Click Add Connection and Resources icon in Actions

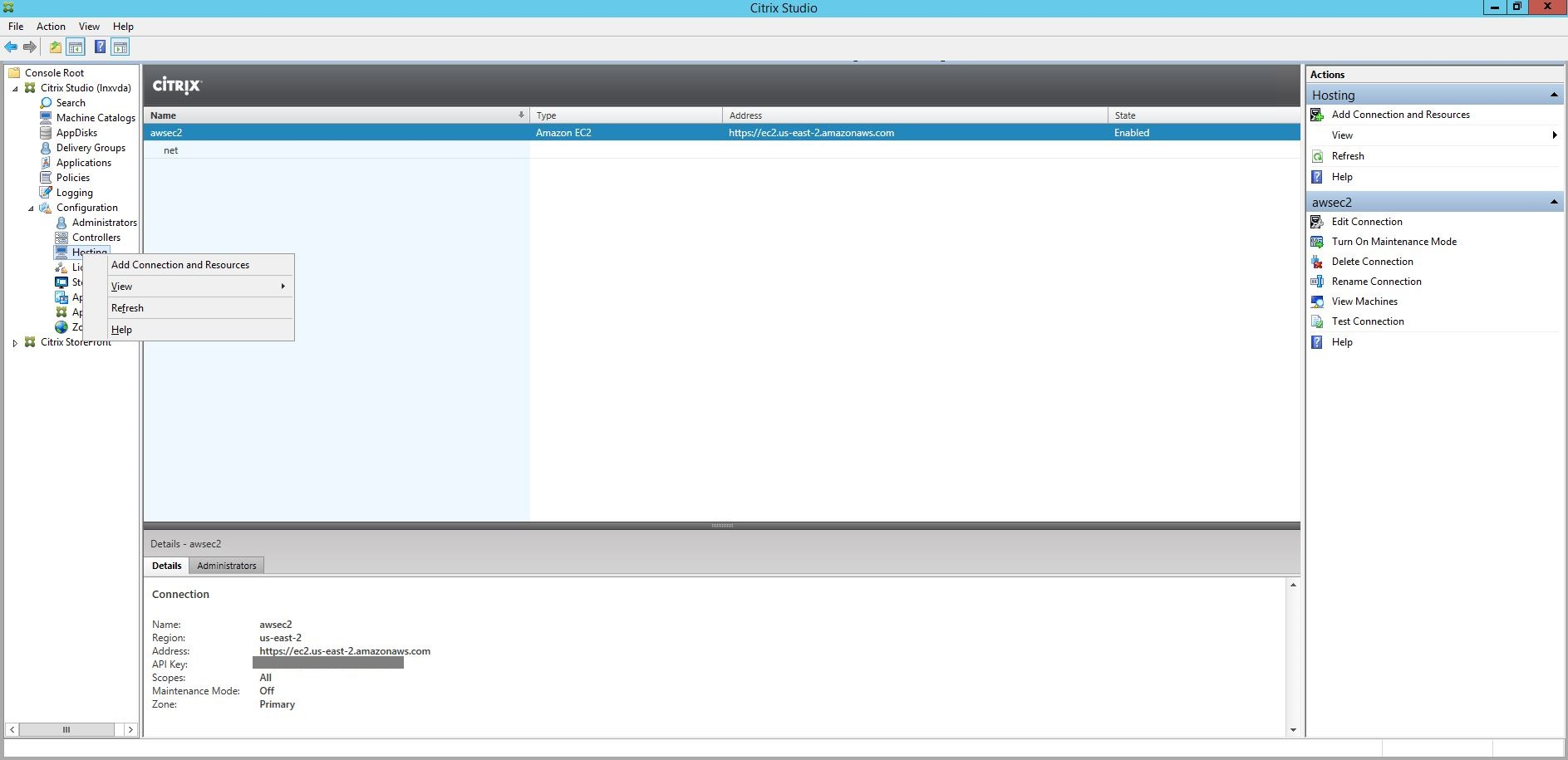tap(1317, 115)
